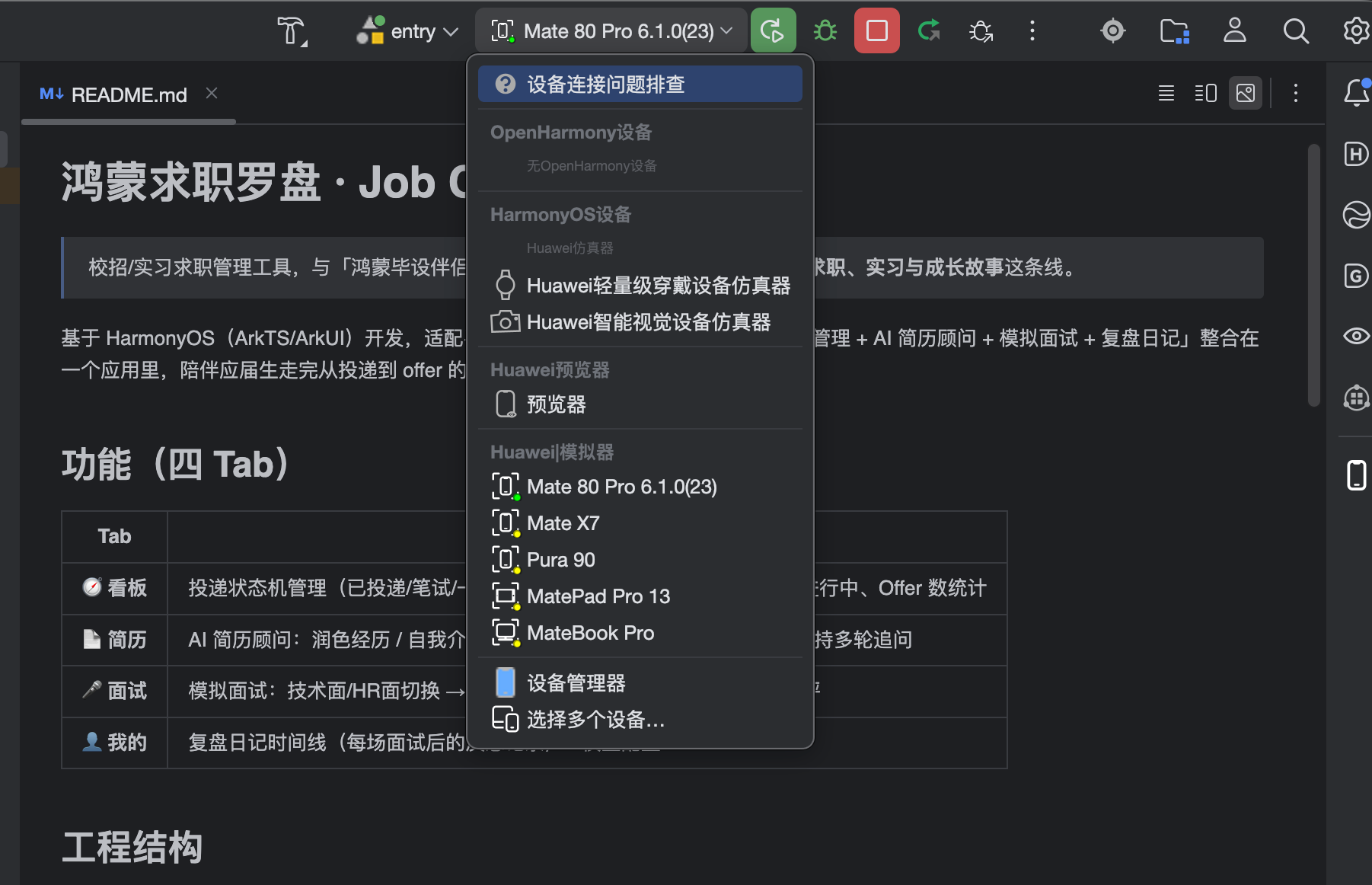This screenshot has width=1372, height=885.
Task: Select 设备连接问题排查 menu item
Action: tap(640, 84)
